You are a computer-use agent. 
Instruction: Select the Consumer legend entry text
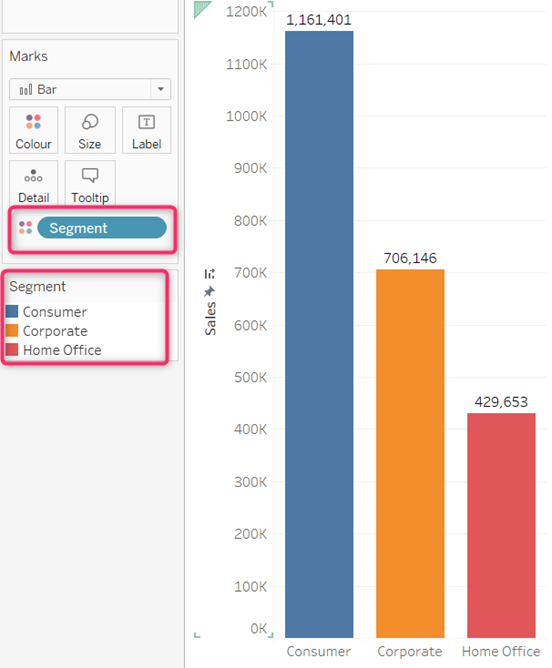pos(55,312)
